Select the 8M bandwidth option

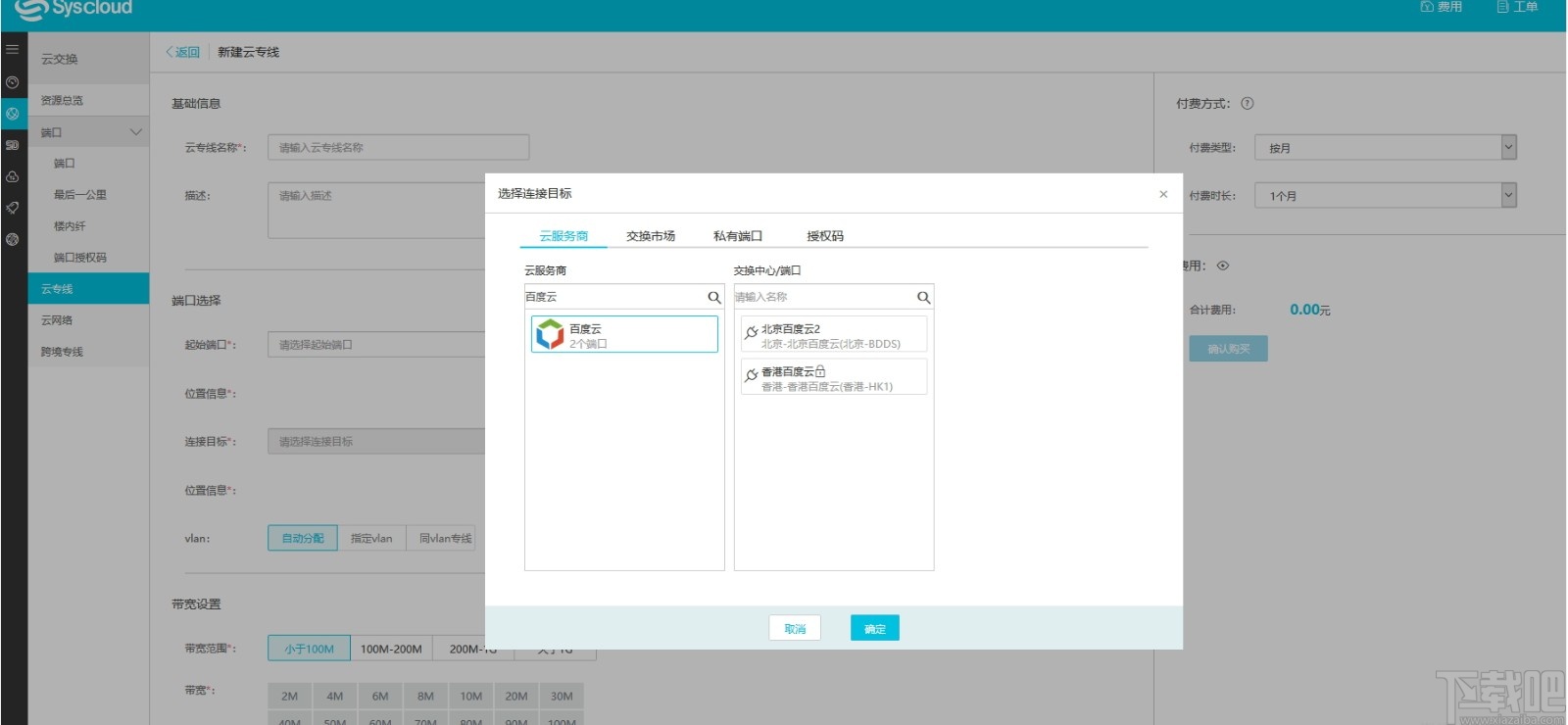(x=425, y=697)
